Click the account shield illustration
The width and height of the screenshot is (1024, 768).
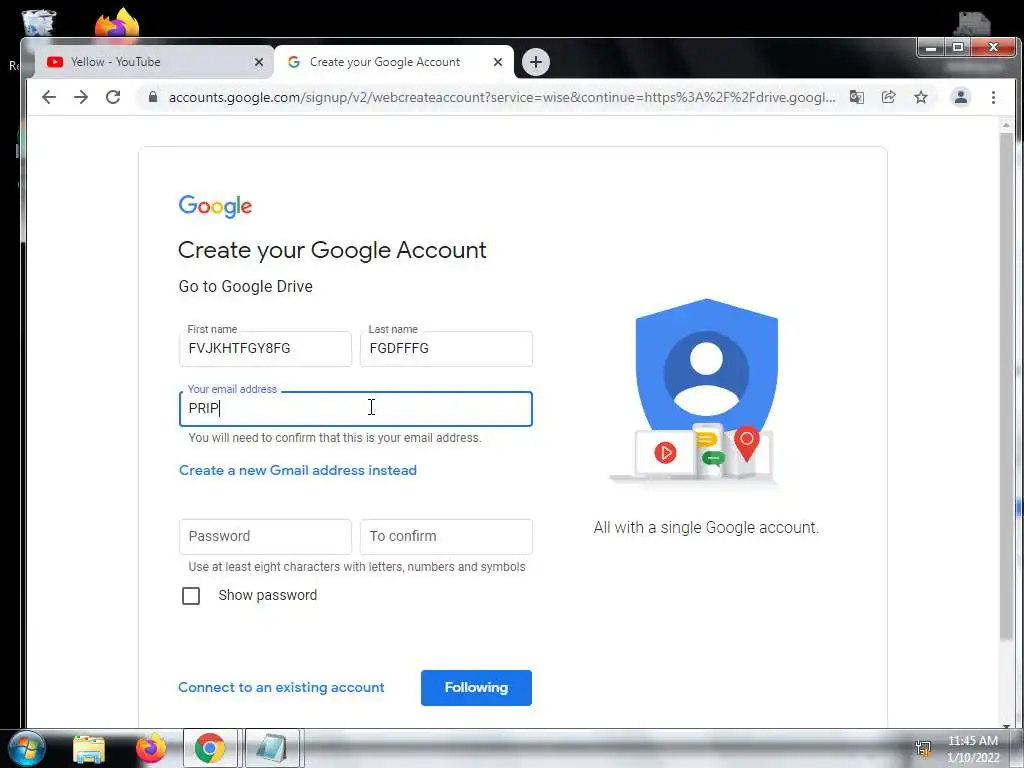click(x=706, y=391)
